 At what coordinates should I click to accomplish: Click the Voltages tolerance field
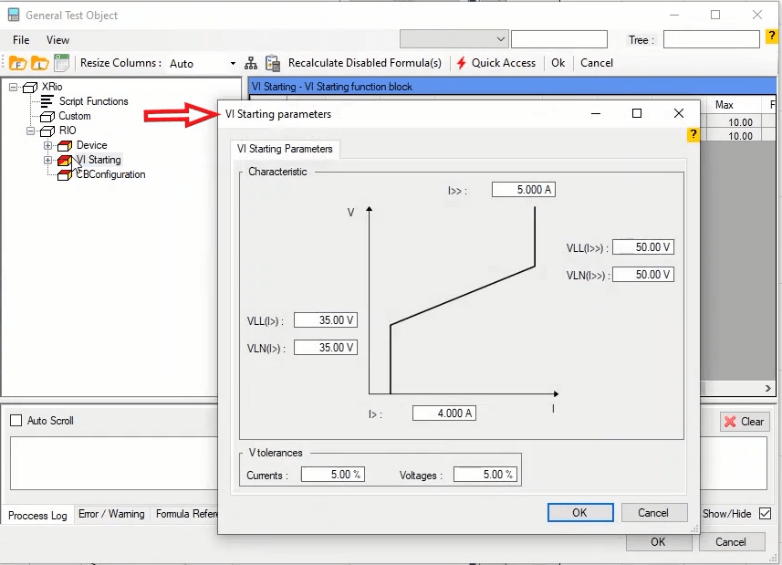484,475
